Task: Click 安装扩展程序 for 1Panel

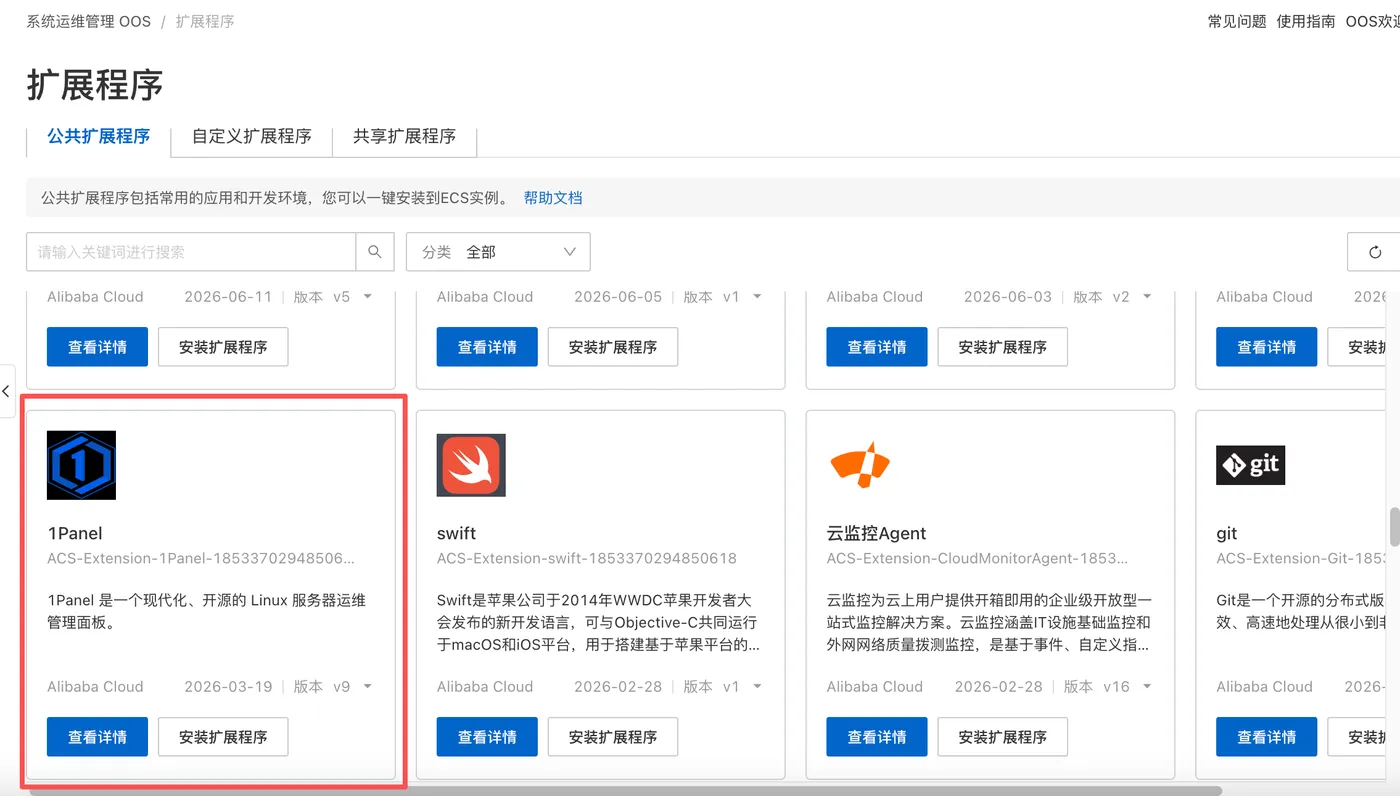Action: click(223, 737)
